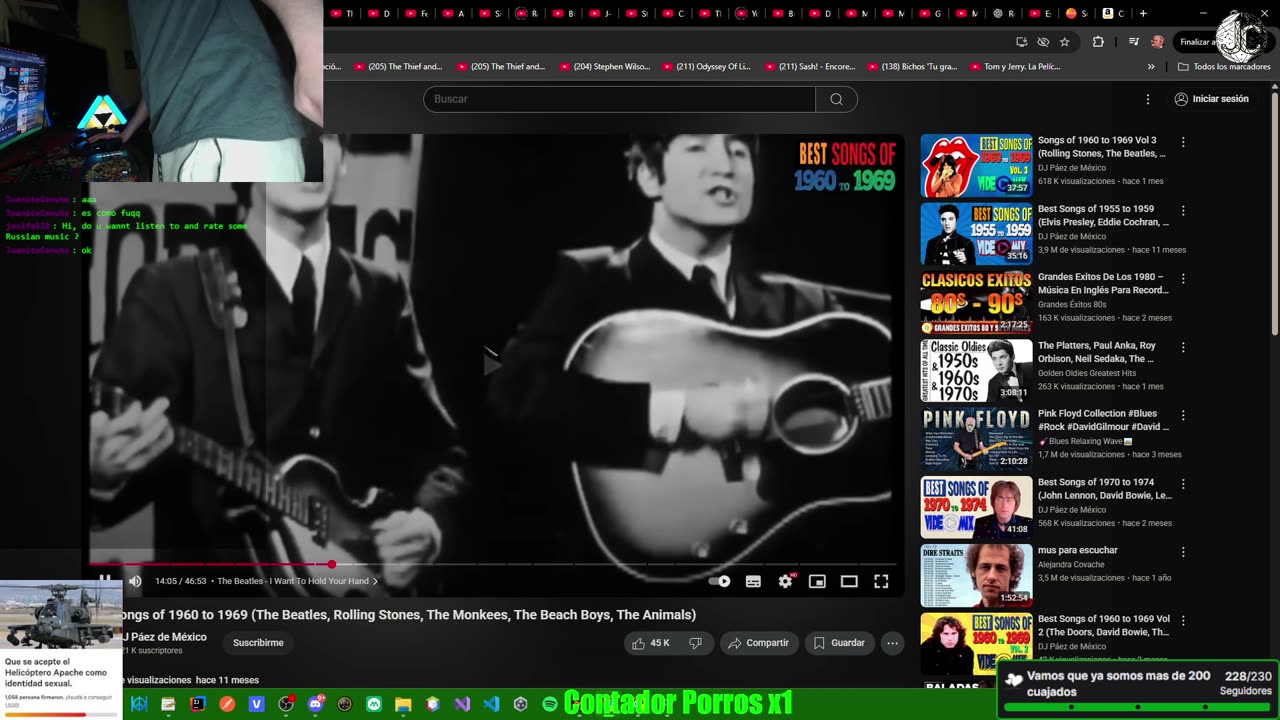Open more actions ellipsis below video

[893, 643]
